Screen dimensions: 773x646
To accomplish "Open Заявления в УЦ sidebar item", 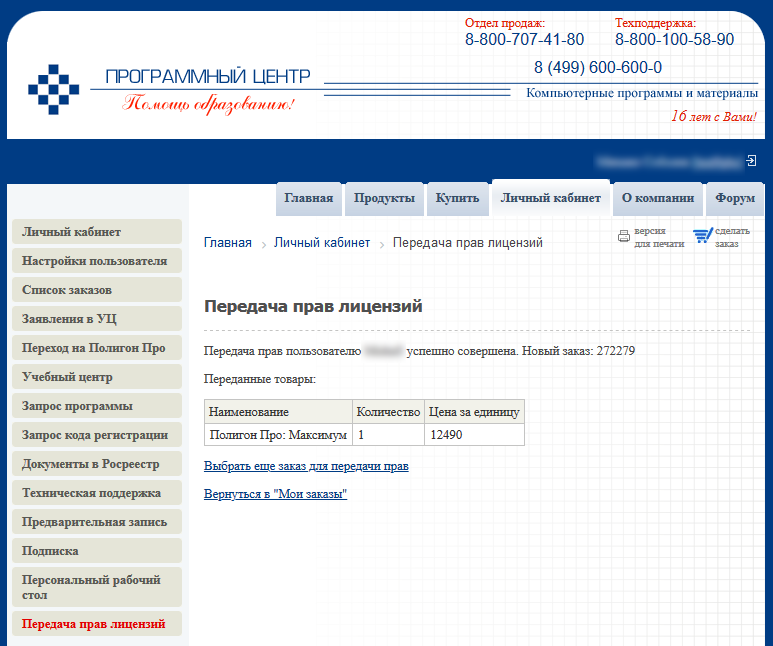I will pyautogui.click(x=97, y=319).
